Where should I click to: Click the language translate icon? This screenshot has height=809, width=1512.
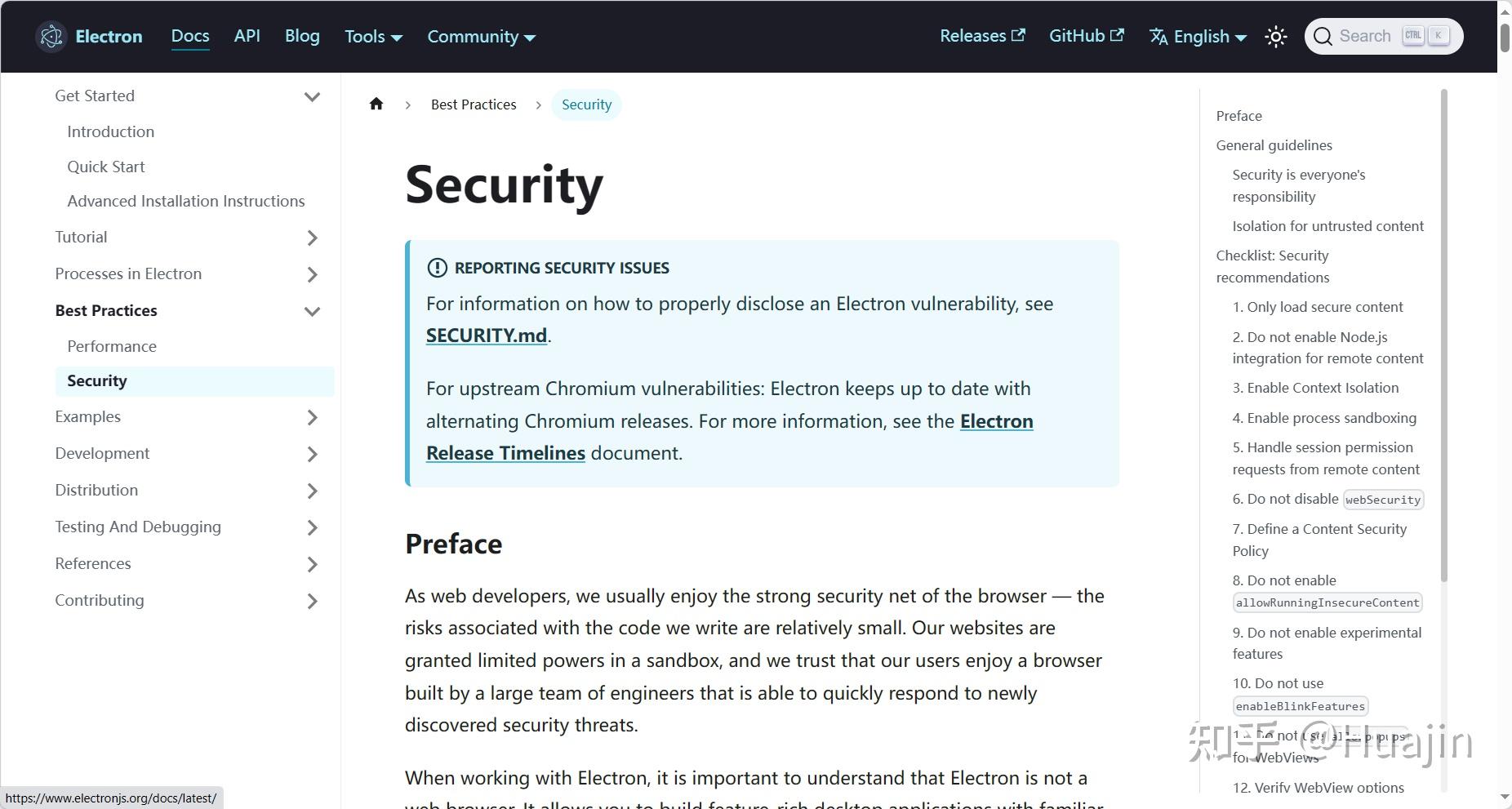click(x=1158, y=37)
